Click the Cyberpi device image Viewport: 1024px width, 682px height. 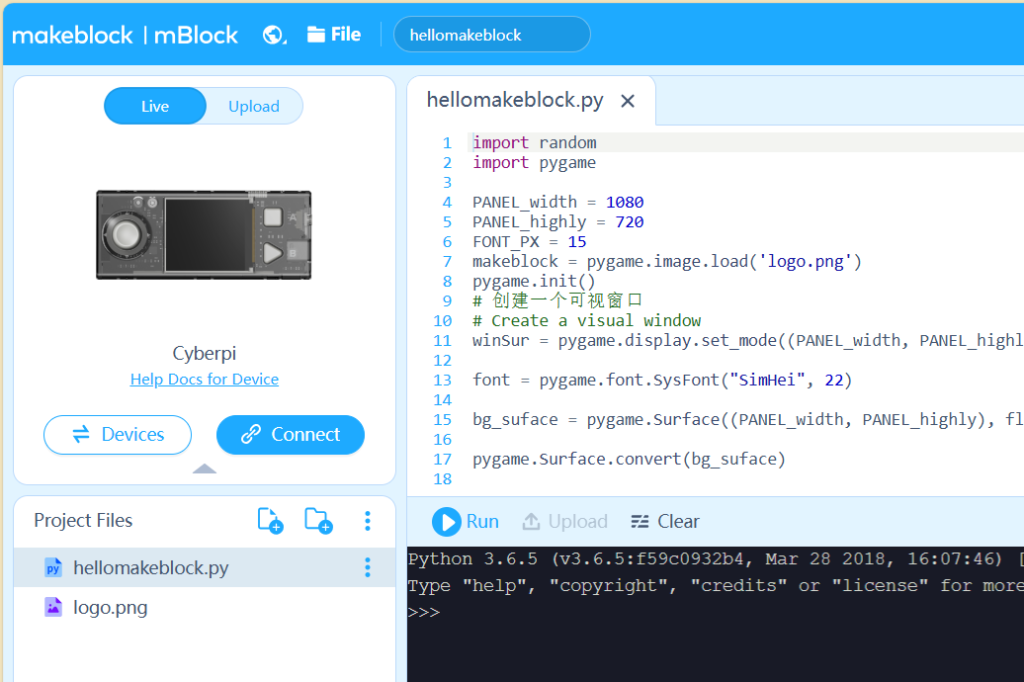(204, 235)
